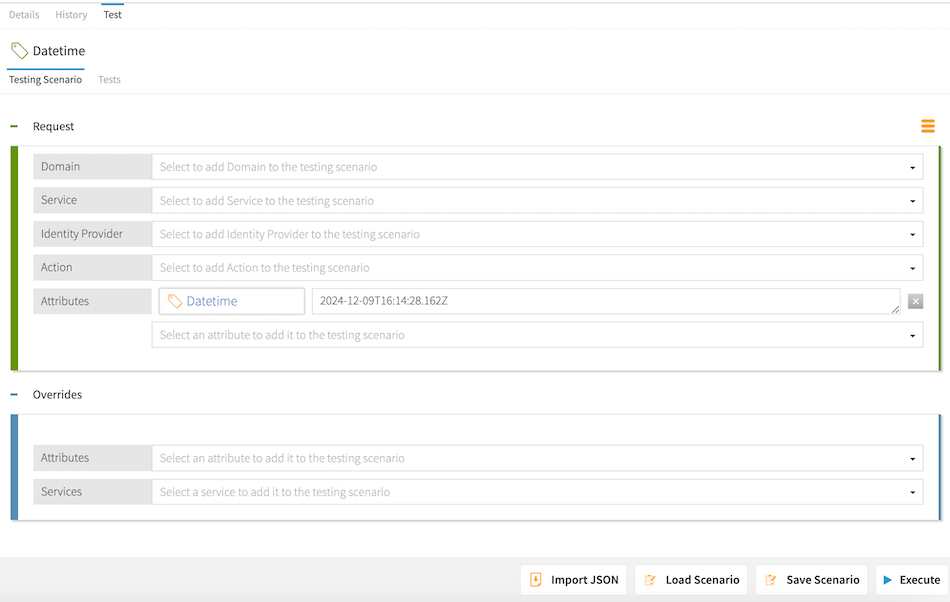
Task: Click the save icon on Save Scenario button
Action: point(772,579)
